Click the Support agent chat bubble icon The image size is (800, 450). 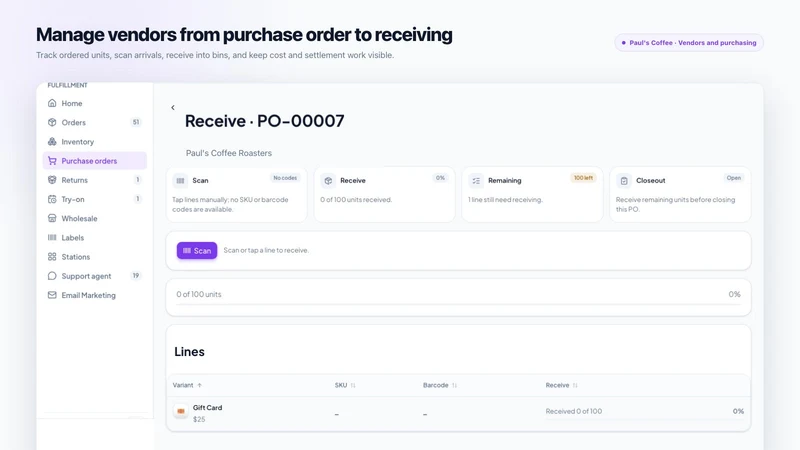pyautogui.click(x=52, y=276)
